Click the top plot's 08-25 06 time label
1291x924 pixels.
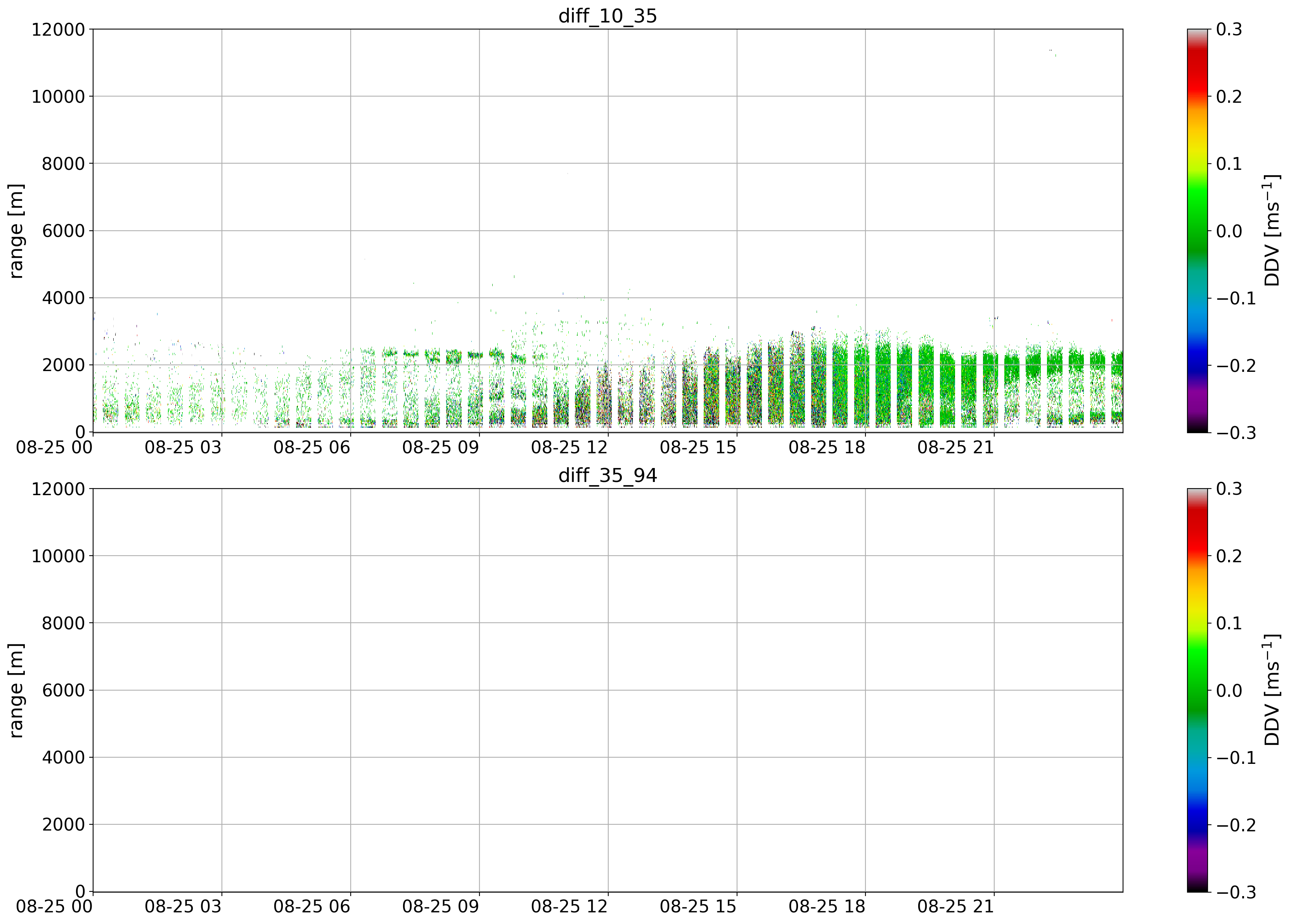[x=312, y=447]
